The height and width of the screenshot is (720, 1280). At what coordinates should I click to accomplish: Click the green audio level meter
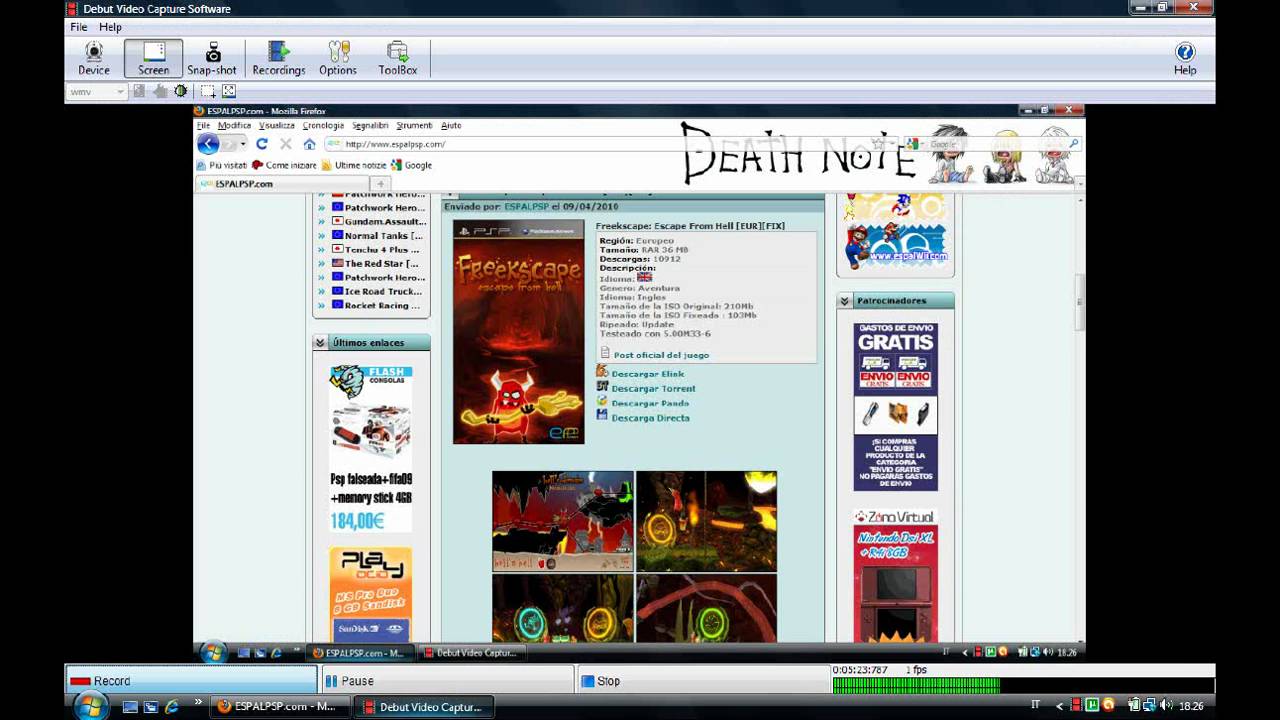(917, 686)
